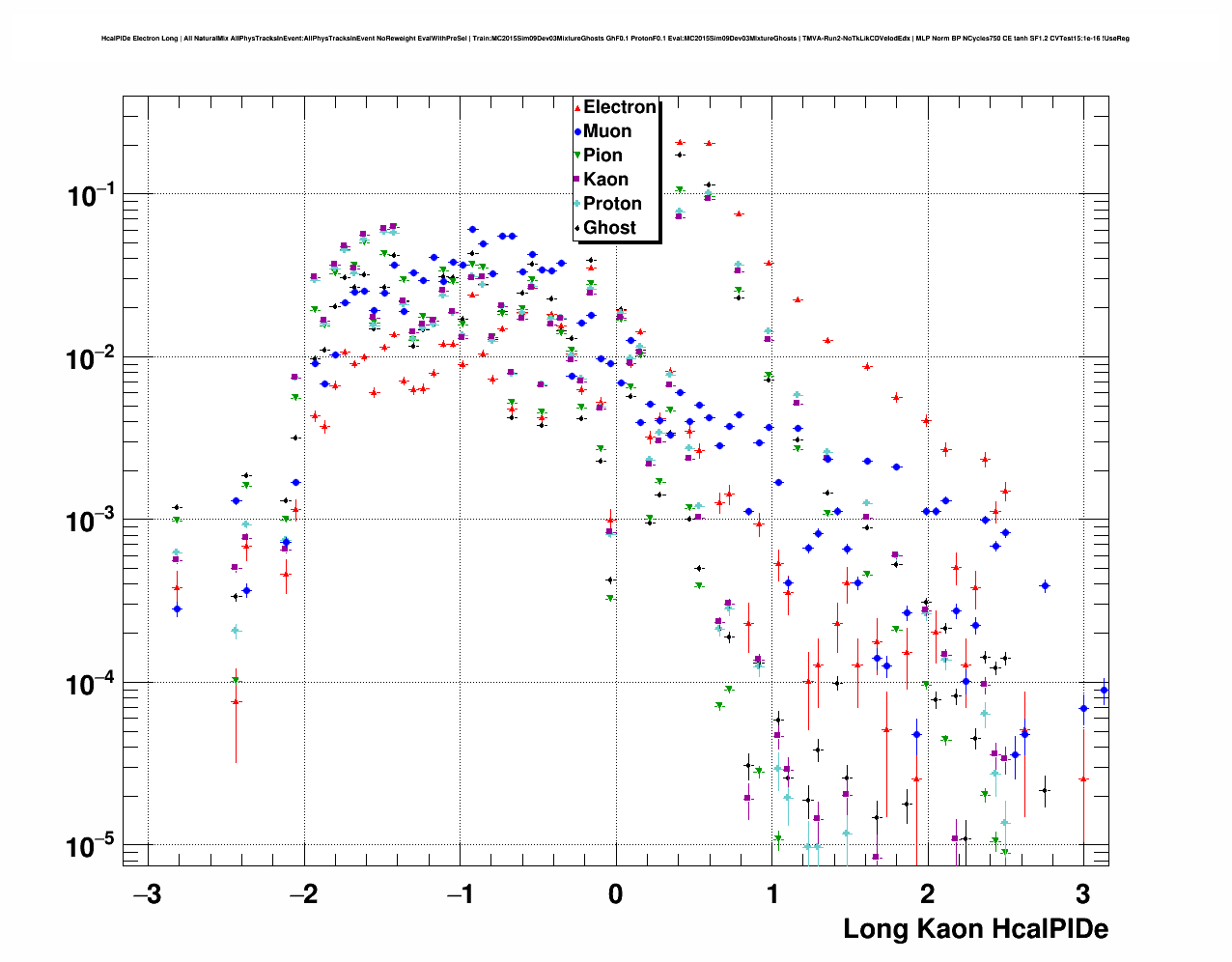1232x962 pixels.
Task: Select the 'Electron' legend label text
Action: 620,107
